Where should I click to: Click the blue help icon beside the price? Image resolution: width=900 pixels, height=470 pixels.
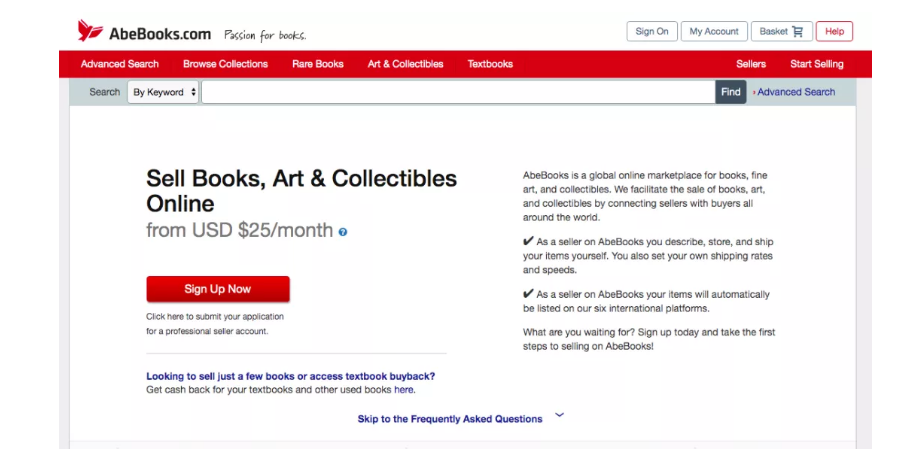pos(343,232)
